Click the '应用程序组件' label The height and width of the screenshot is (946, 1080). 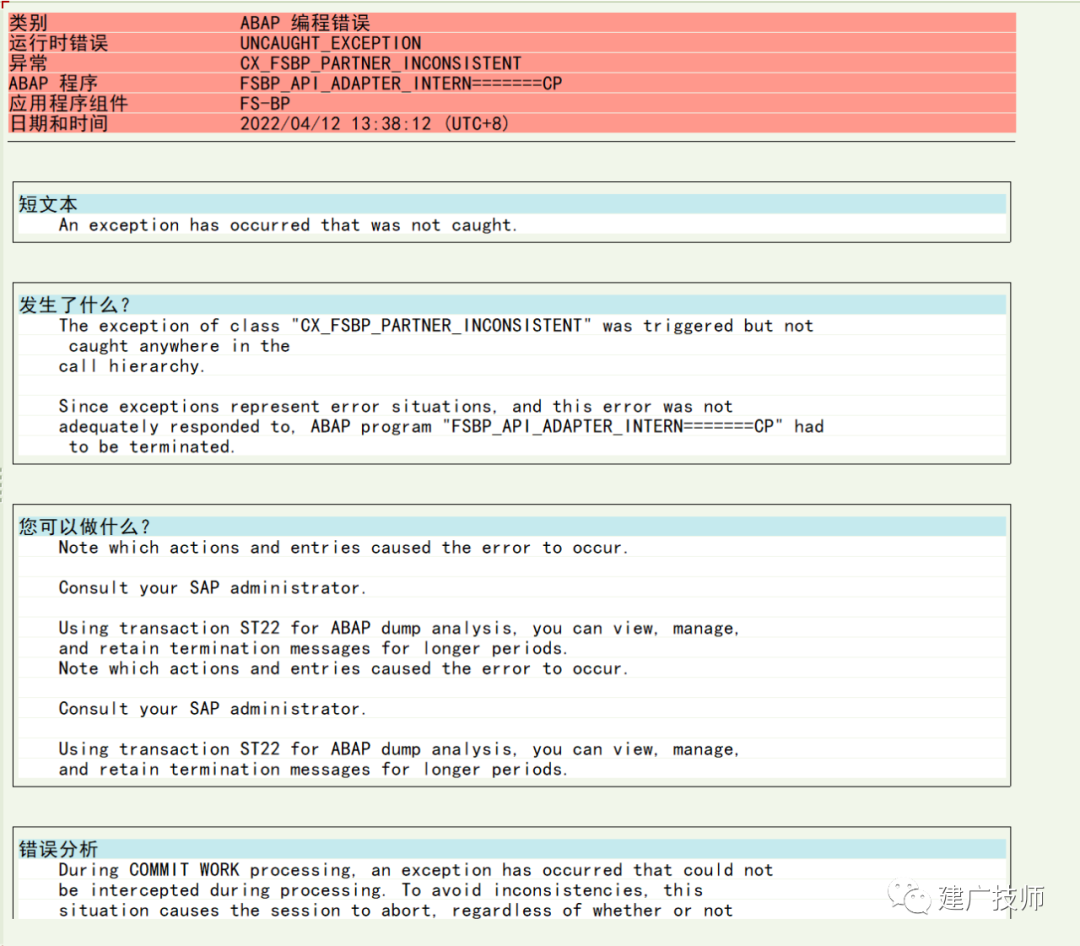(x=68, y=103)
